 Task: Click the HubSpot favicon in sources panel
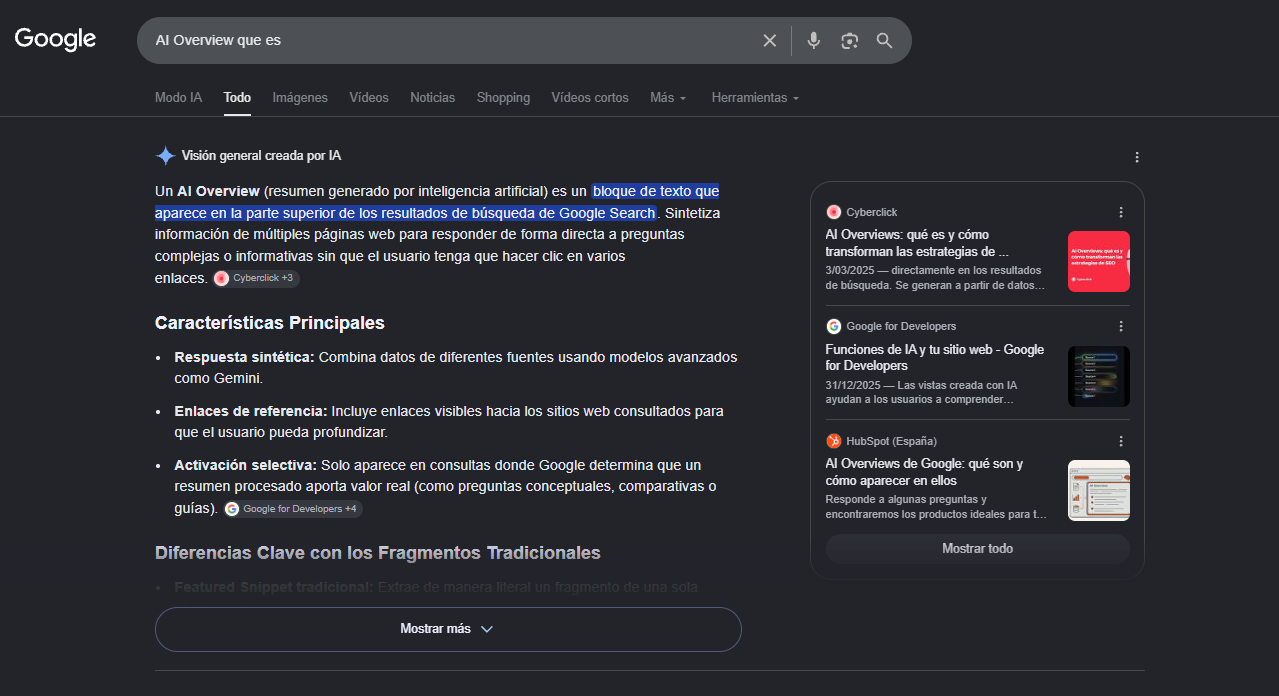834,441
